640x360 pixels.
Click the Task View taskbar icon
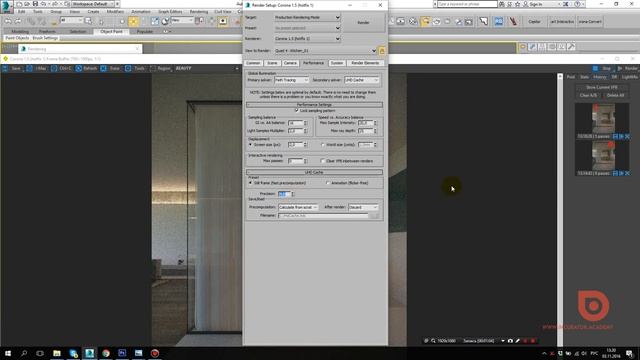click(40, 353)
